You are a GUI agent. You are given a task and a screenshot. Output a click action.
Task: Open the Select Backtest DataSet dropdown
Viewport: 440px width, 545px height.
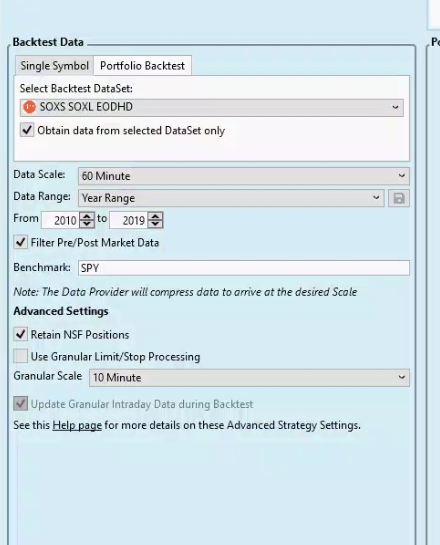pos(212,107)
